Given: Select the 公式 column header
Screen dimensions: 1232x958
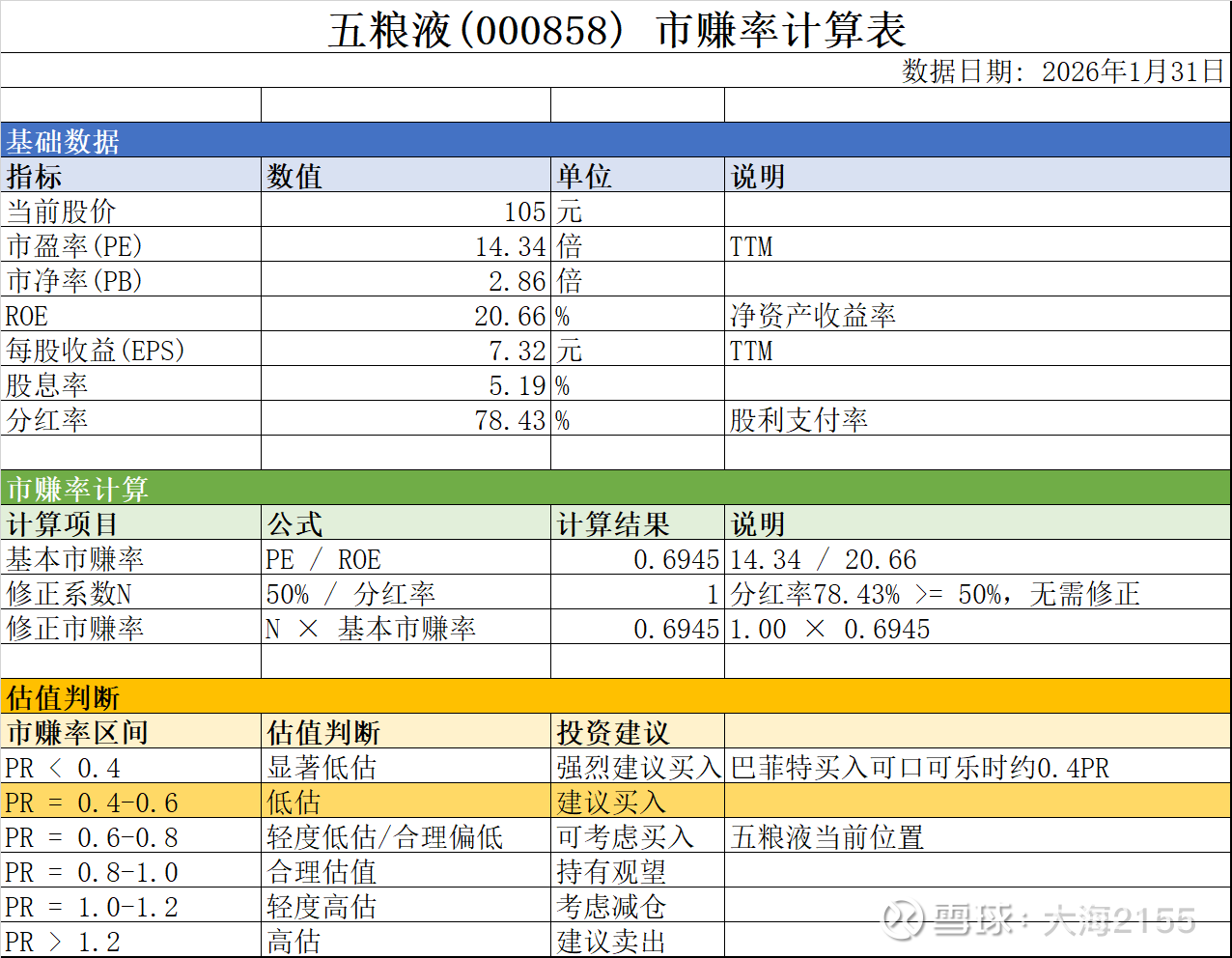Looking at the screenshot, I should pos(406,522).
